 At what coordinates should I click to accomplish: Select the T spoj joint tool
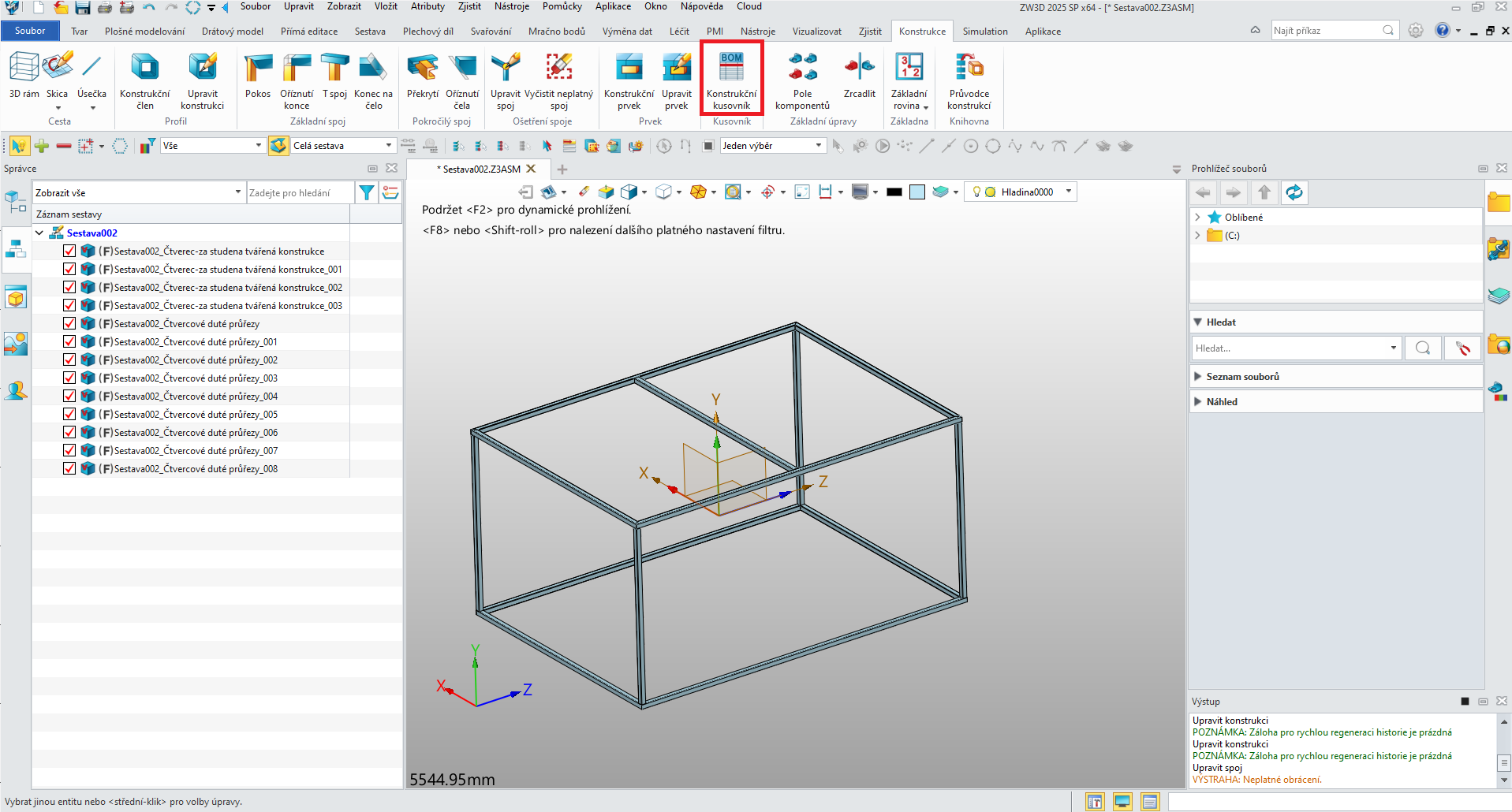pos(334,76)
